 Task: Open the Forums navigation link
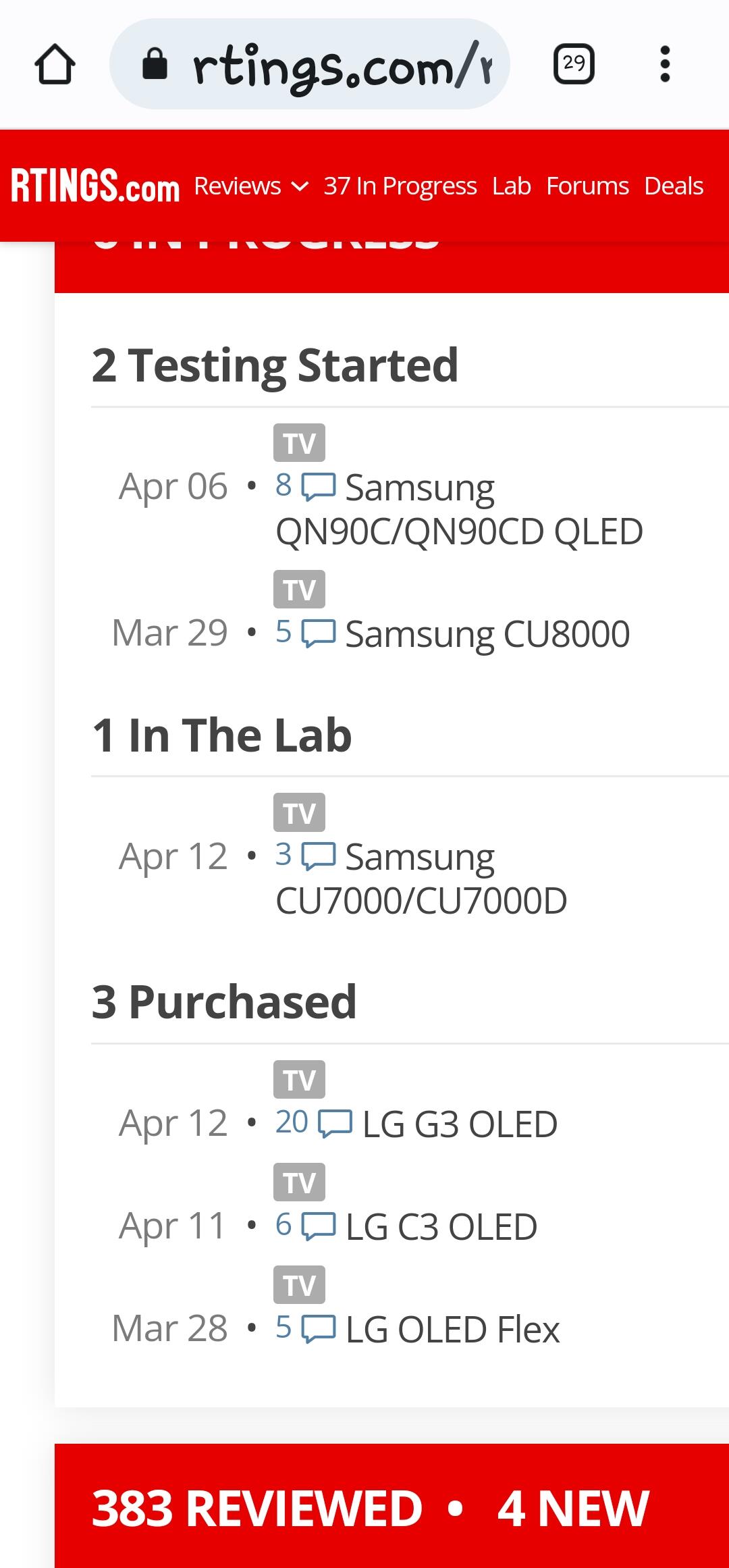coord(587,186)
